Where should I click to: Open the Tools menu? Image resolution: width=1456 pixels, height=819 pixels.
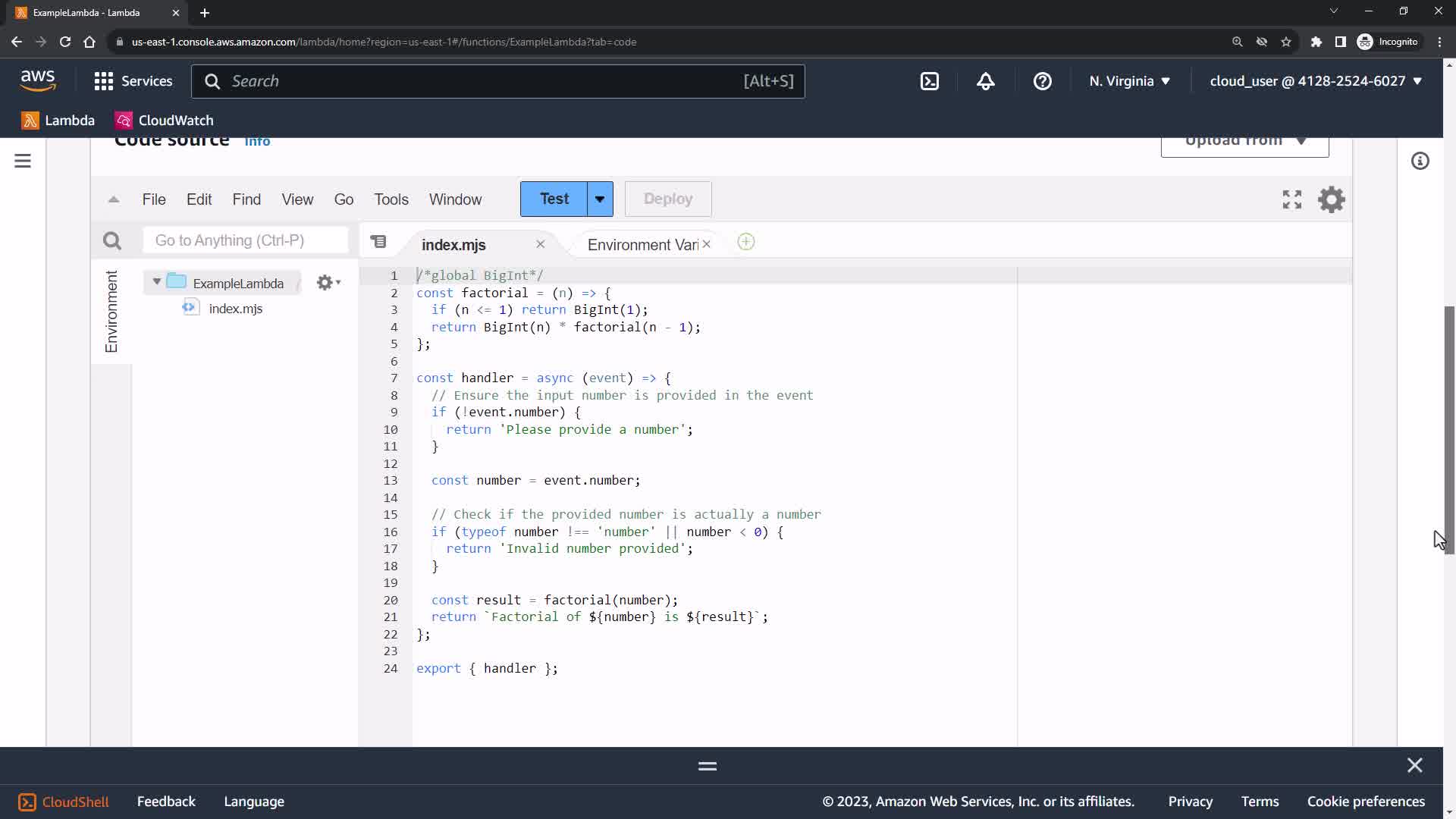coord(391,199)
